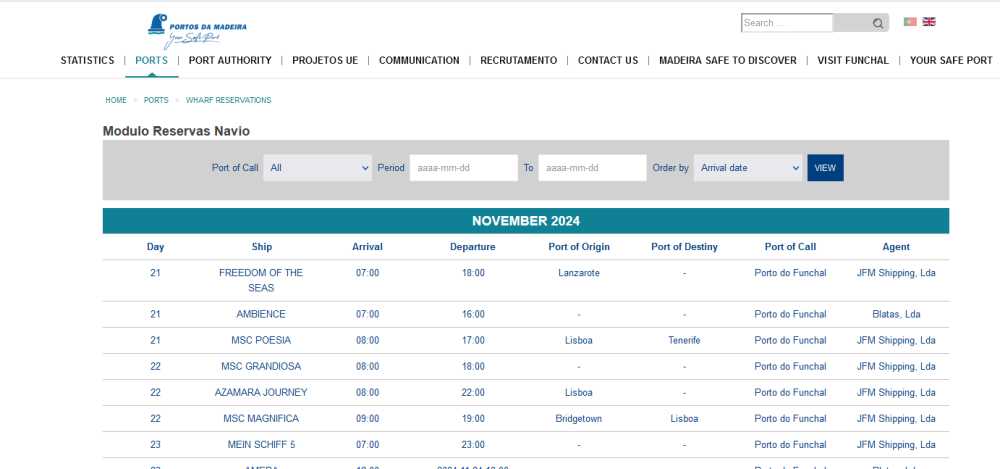
Task: Click the Modulo Reservas Navio heading
Action: coord(176,131)
